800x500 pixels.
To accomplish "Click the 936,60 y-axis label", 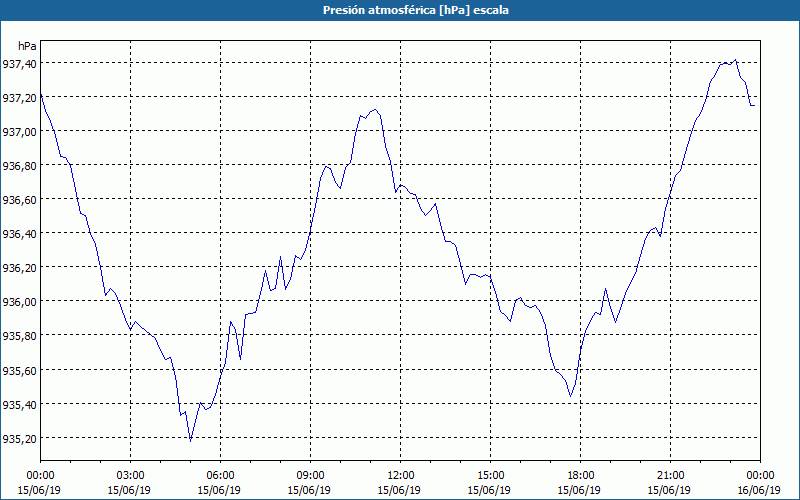I will coord(19,199).
